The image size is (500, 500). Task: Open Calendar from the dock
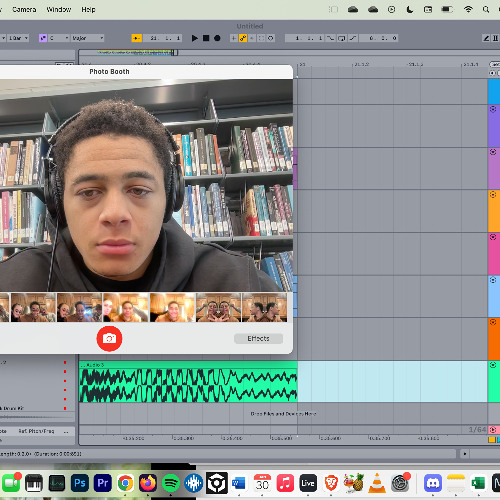tap(262, 483)
